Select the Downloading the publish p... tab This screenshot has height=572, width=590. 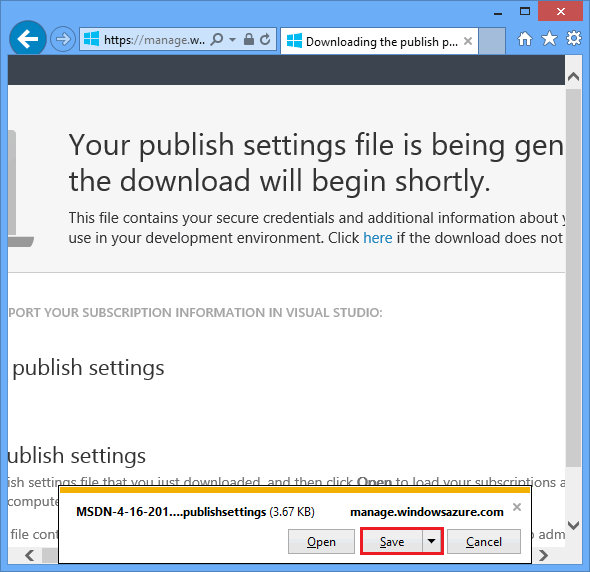(x=379, y=41)
